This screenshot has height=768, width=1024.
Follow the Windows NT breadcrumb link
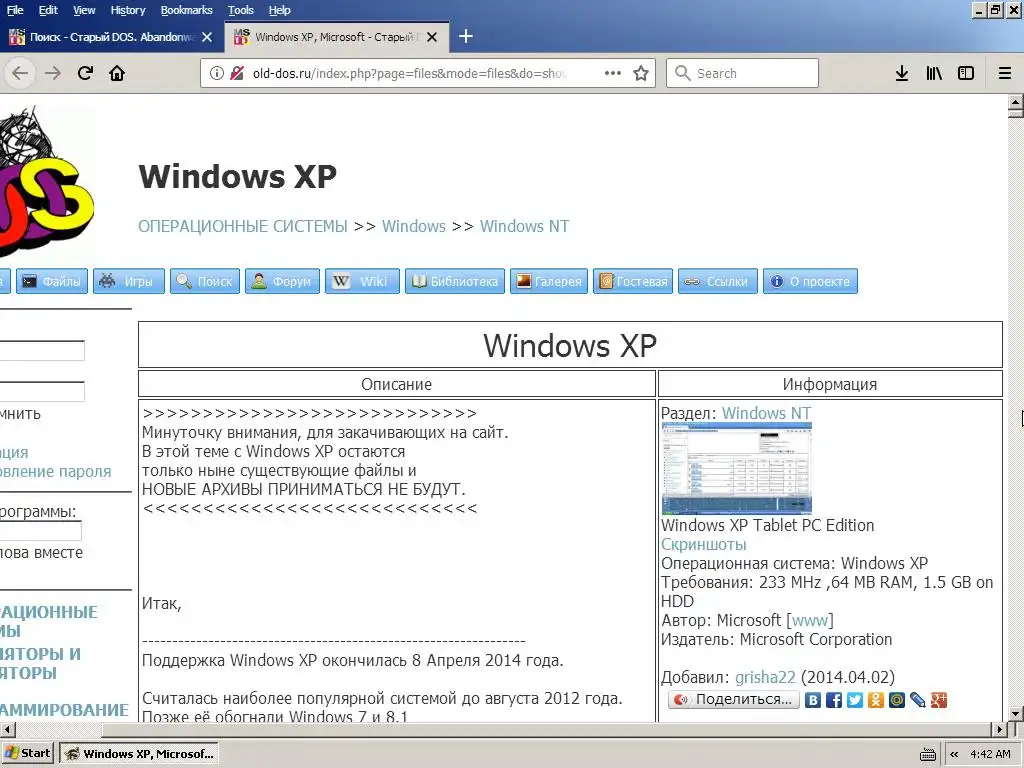click(524, 227)
